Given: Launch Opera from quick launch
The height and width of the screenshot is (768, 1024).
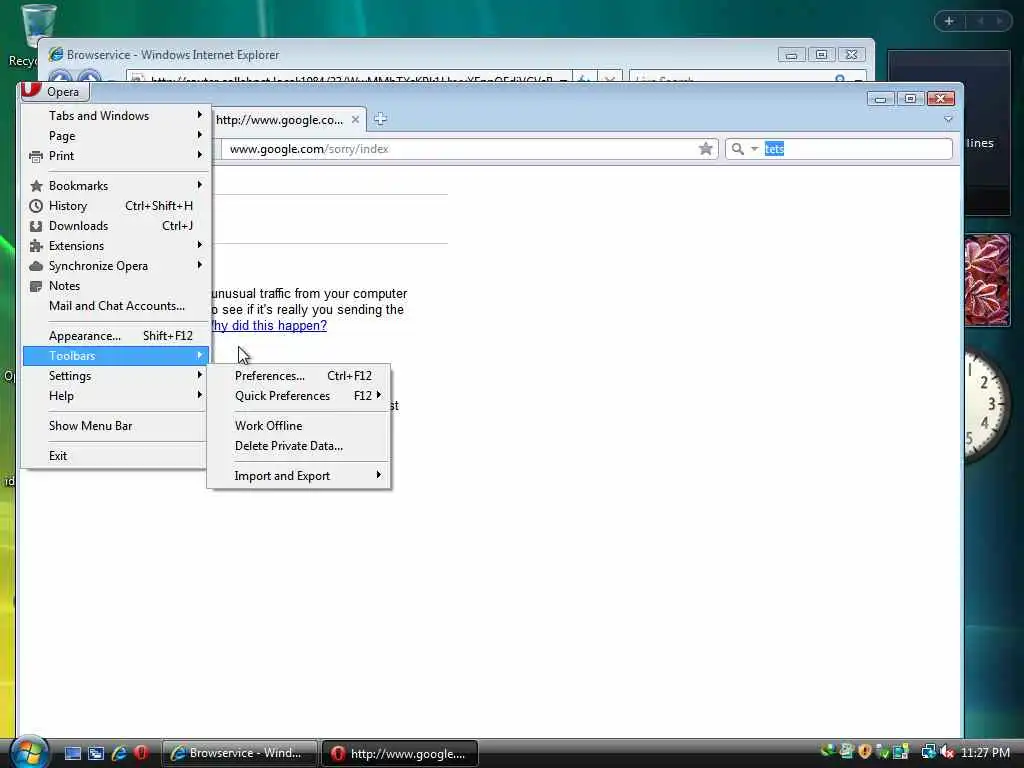Looking at the screenshot, I should 141,753.
